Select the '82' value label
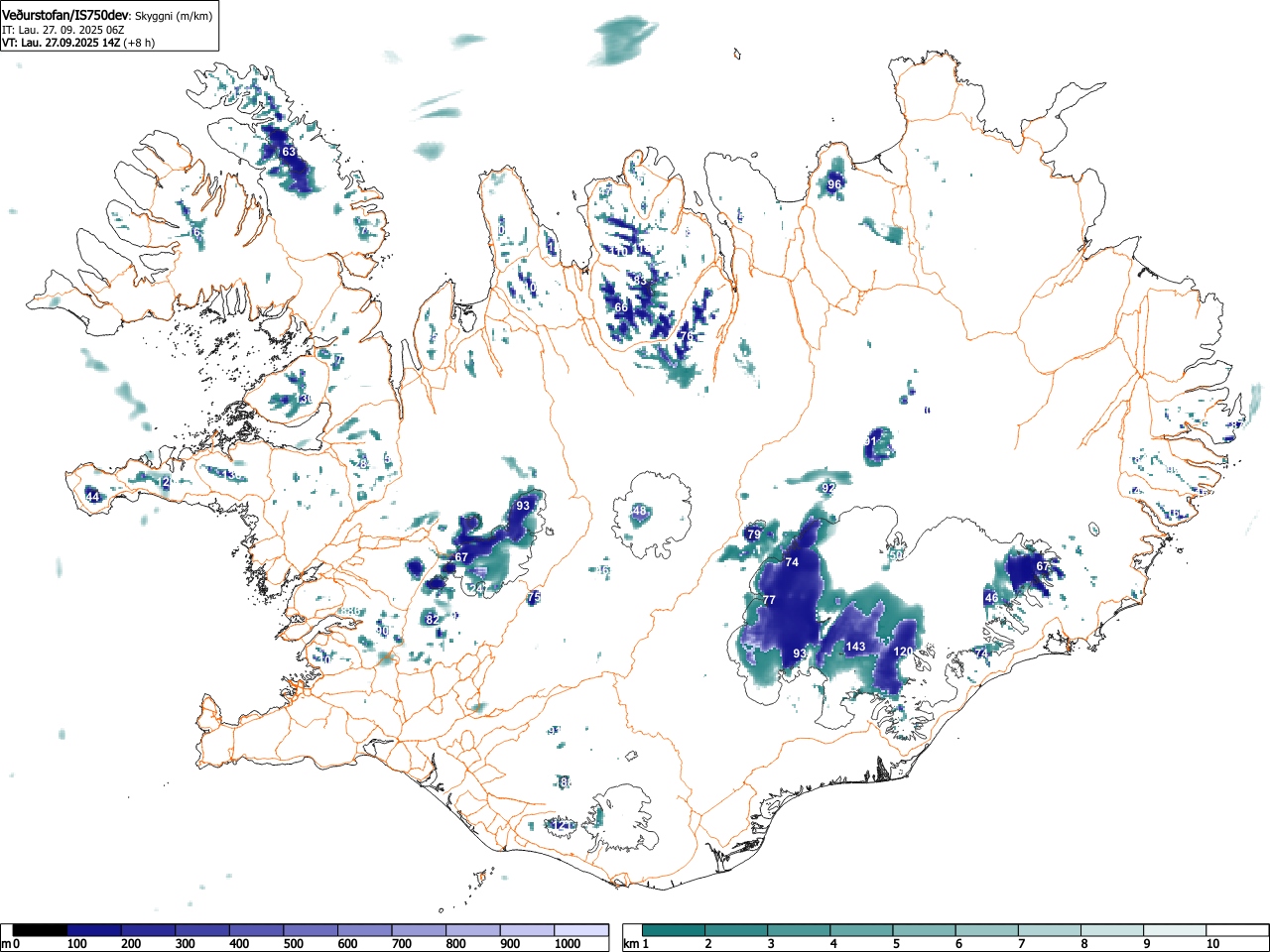This screenshot has width=1270, height=952. click(432, 620)
